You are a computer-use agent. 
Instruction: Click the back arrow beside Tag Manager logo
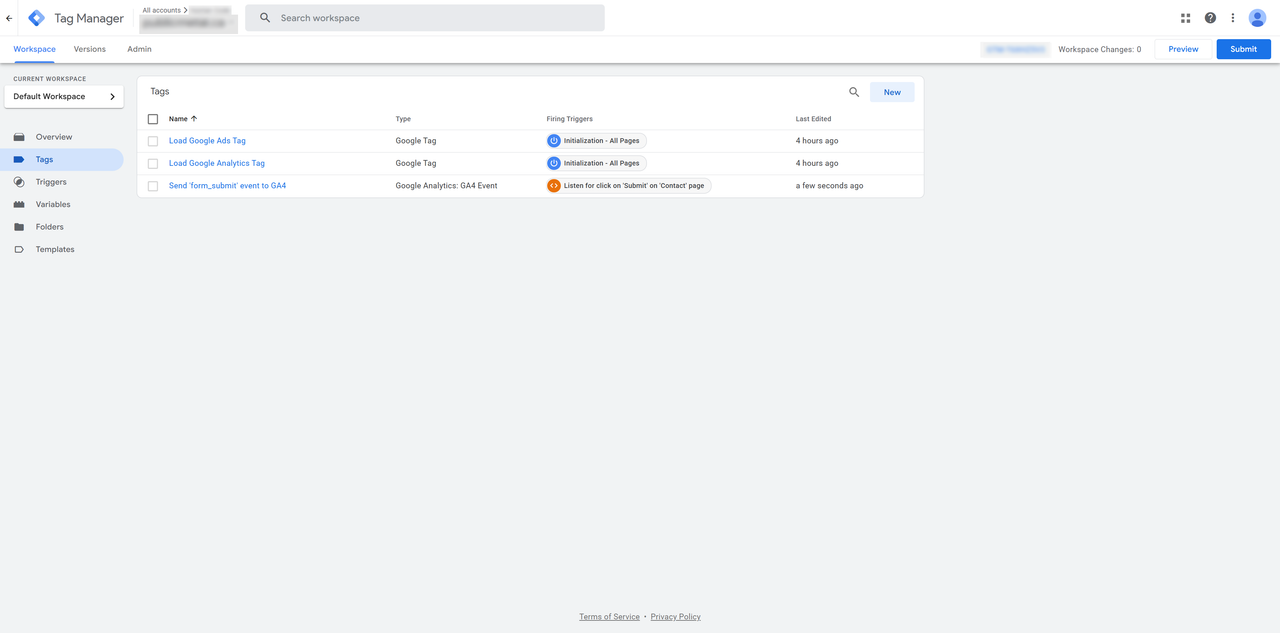pos(9,18)
